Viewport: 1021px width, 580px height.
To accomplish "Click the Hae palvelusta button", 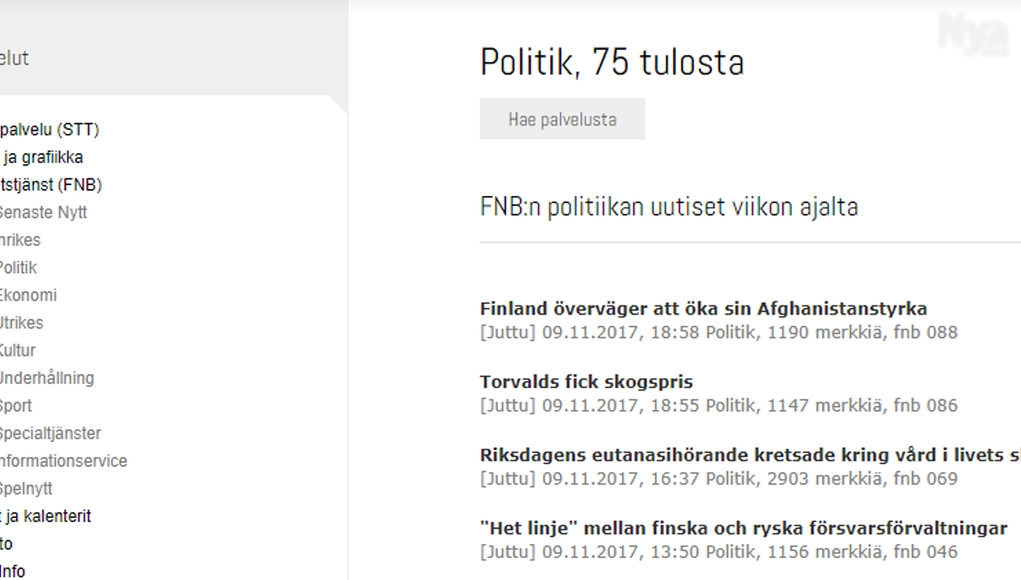I will [x=562, y=119].
